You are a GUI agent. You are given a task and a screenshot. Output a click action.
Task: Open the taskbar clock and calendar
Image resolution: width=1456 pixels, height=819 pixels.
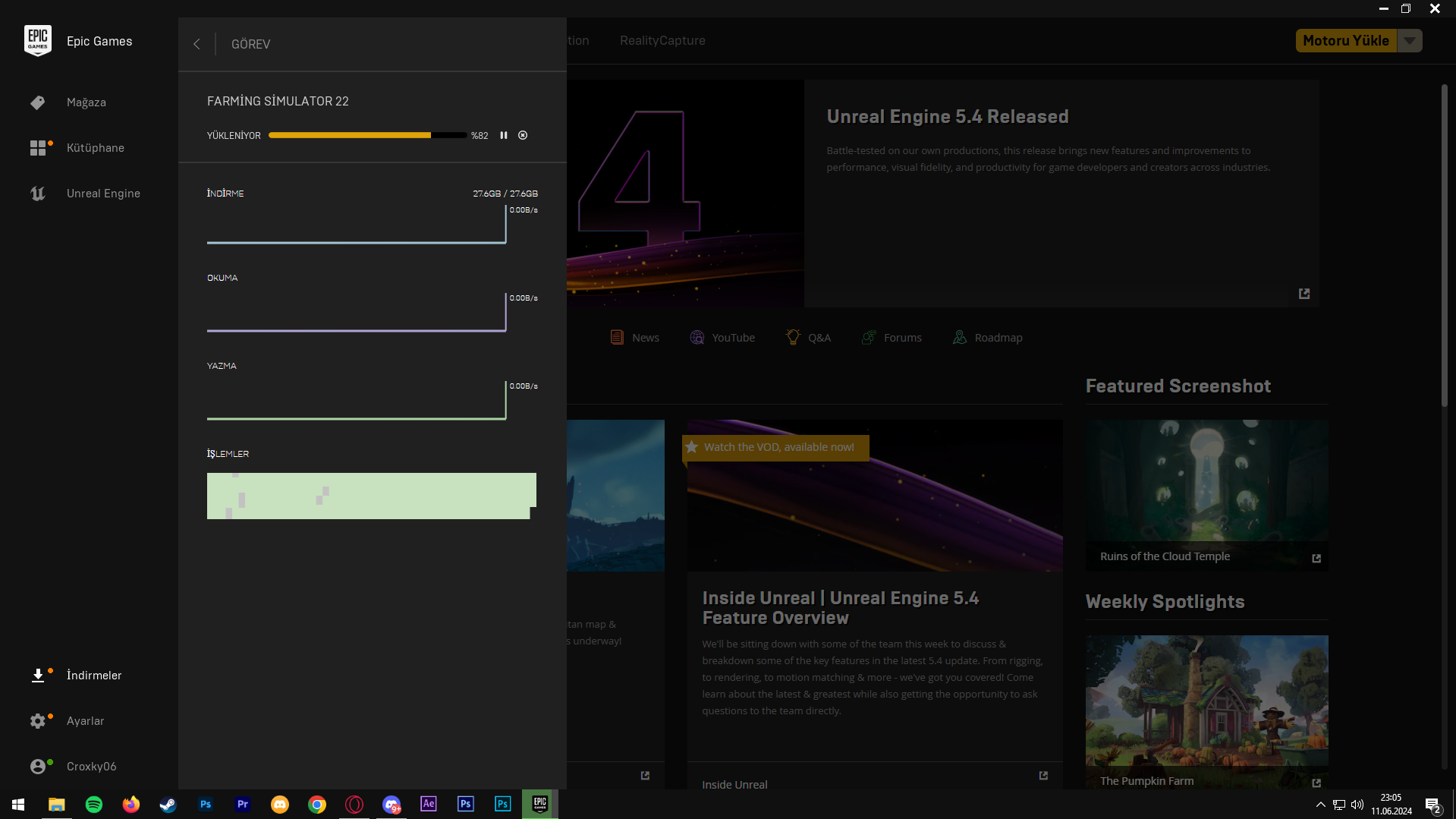coord(1392,805)
